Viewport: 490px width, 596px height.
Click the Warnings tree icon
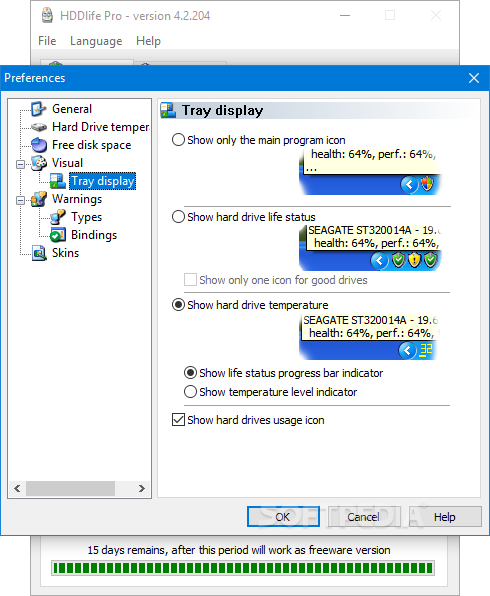tap(38, 199)
